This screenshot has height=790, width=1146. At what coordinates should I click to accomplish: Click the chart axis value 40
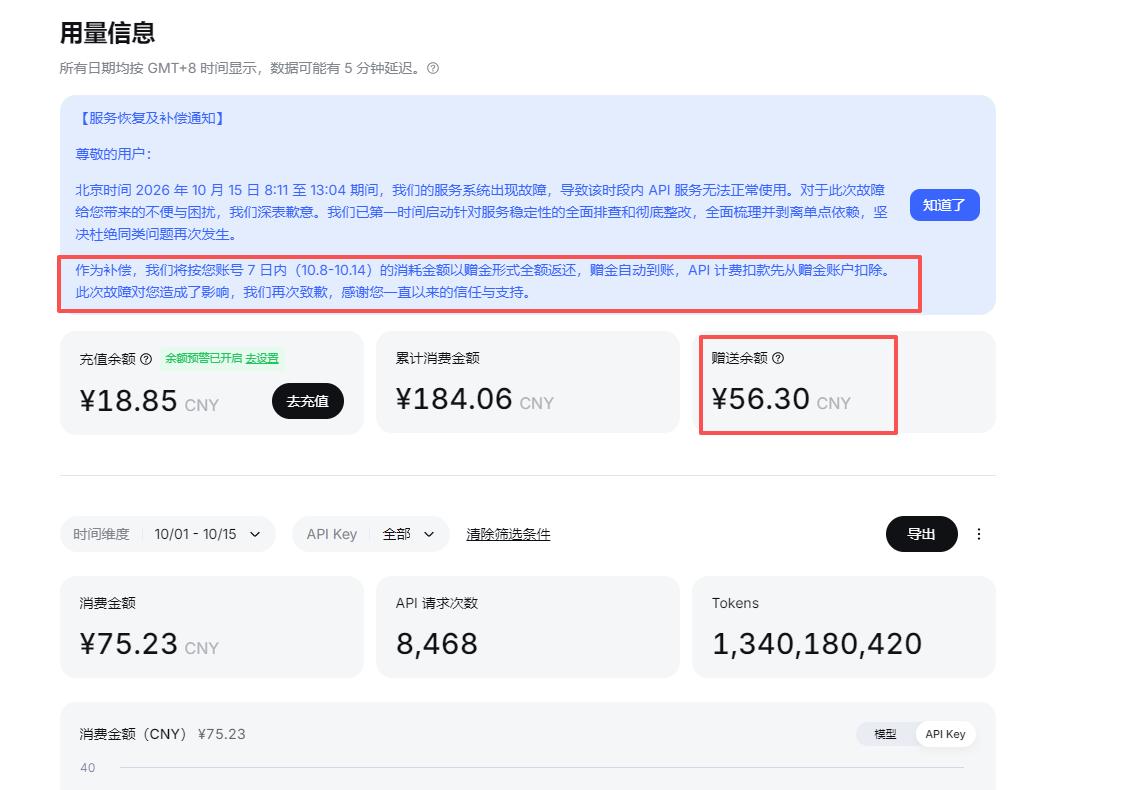coord(88,767)
